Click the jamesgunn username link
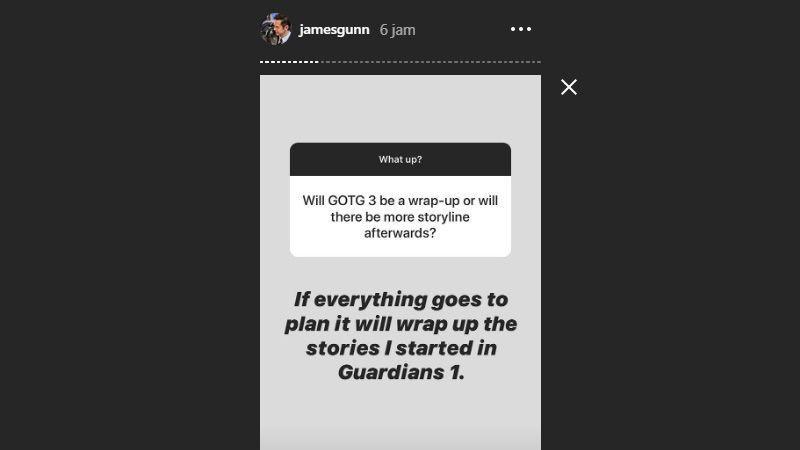The width and height of the screenshot is (800, 450). 334,30
